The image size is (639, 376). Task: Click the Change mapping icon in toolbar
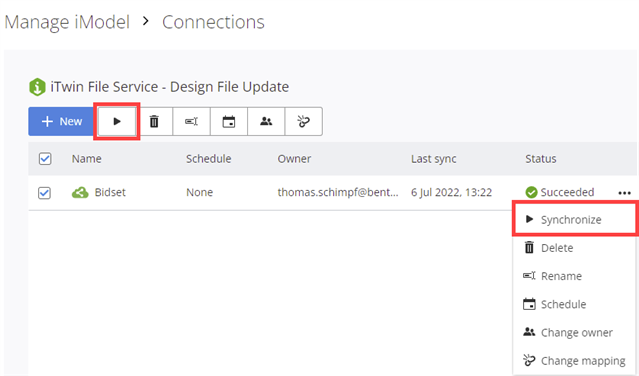(304, 121)
